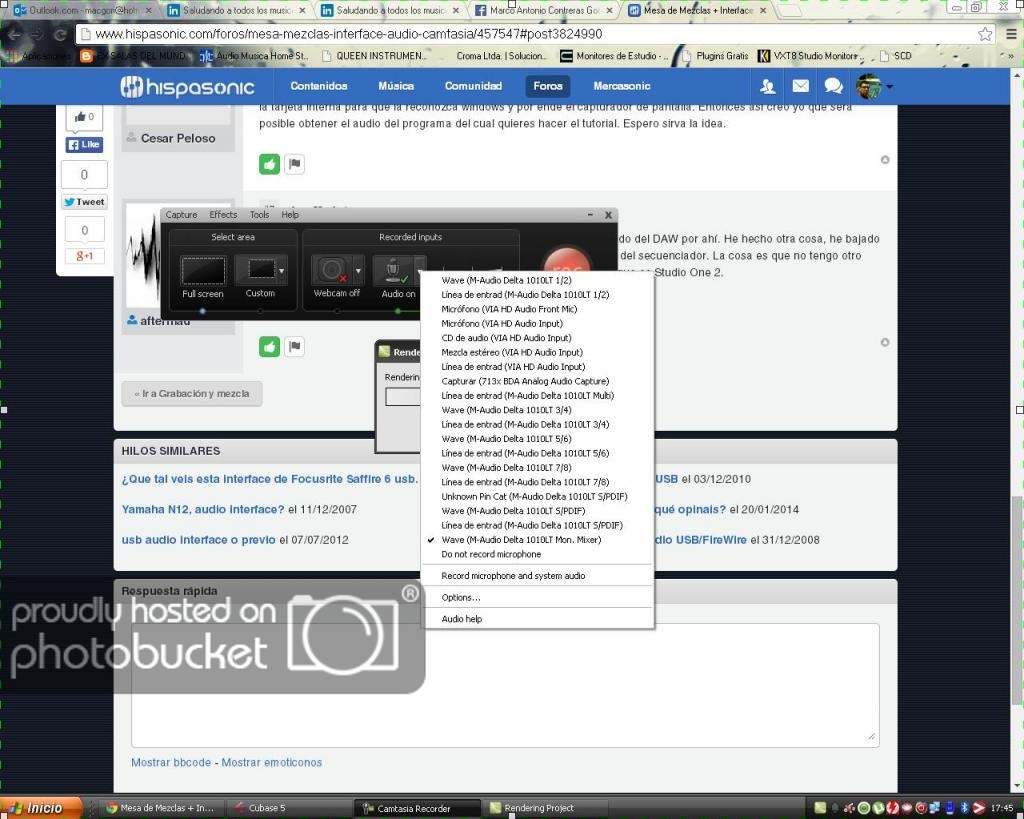Select Wave (M-Audio Delta 1010LT Mon. Mixer)

tap(537, 539)
